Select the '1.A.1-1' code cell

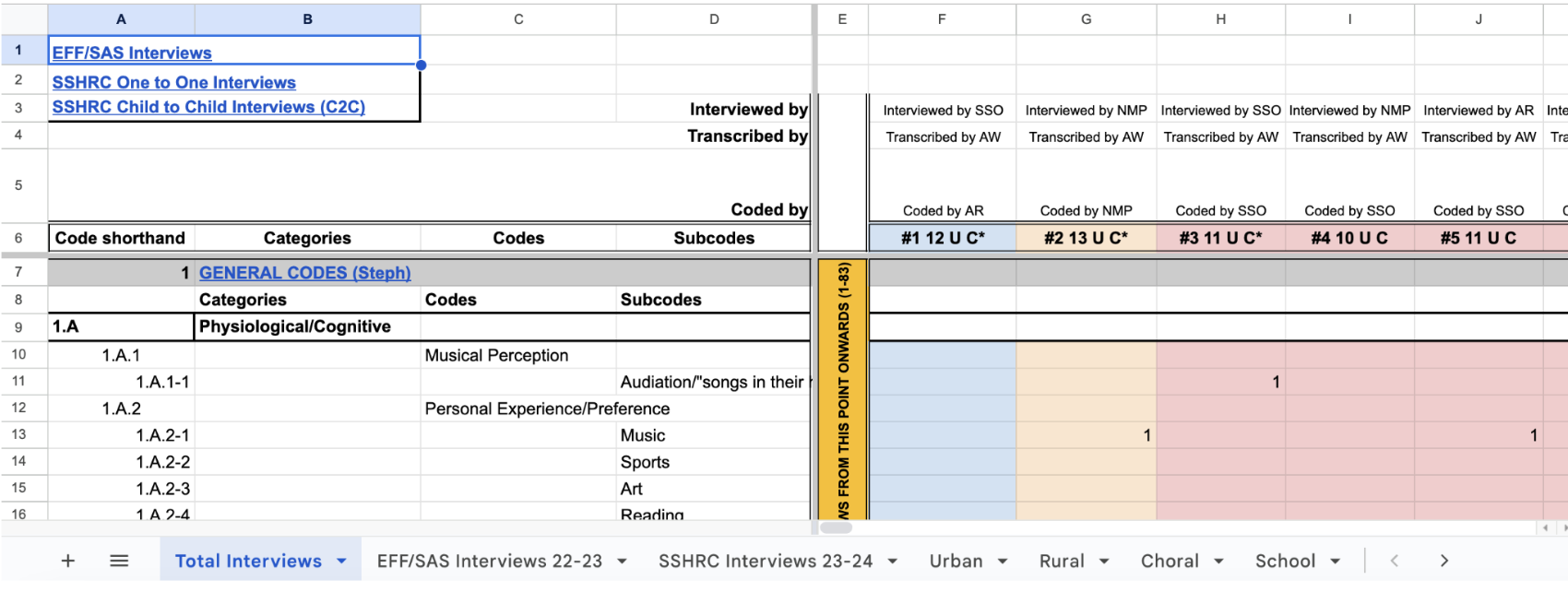click(121, 382)
